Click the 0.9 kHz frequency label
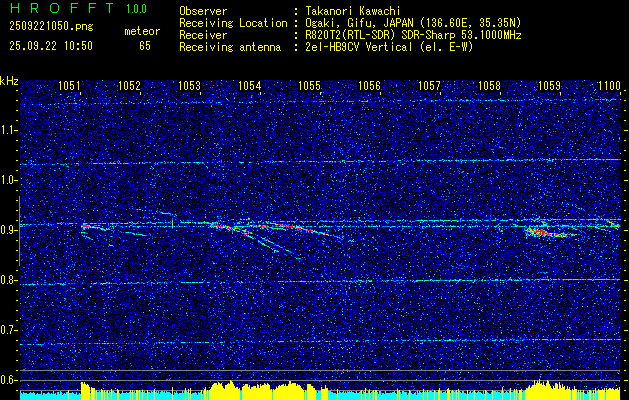This screenshot has height=400, width=629. coord(8,230)
